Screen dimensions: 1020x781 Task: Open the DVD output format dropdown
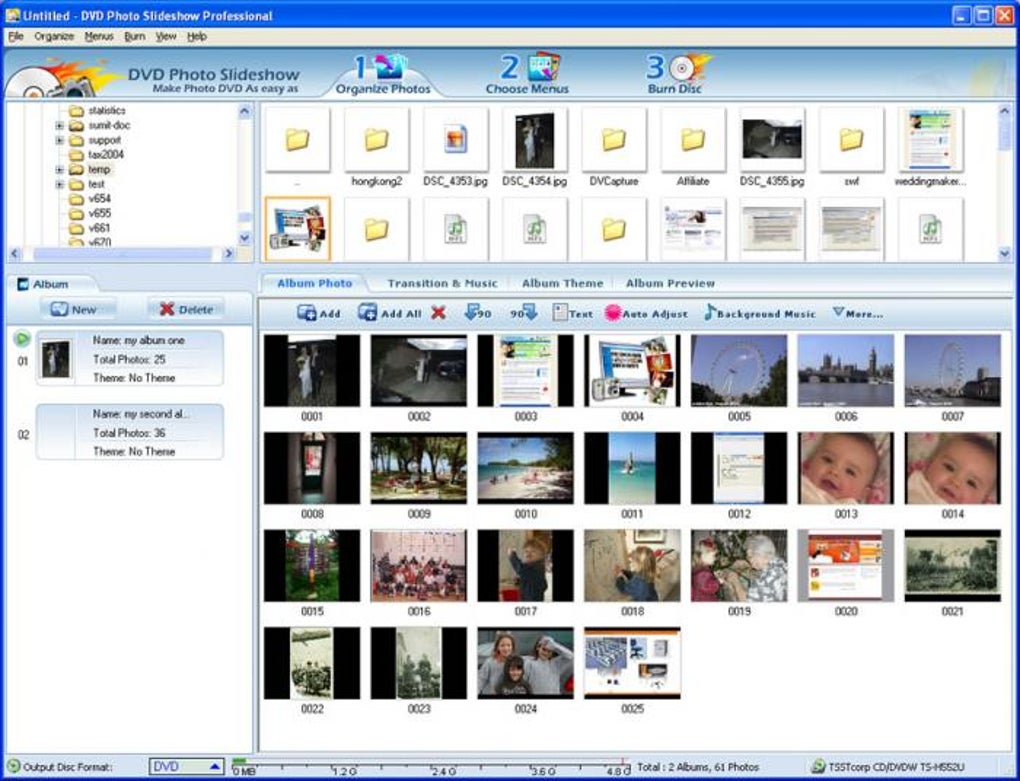click(187, 767)
